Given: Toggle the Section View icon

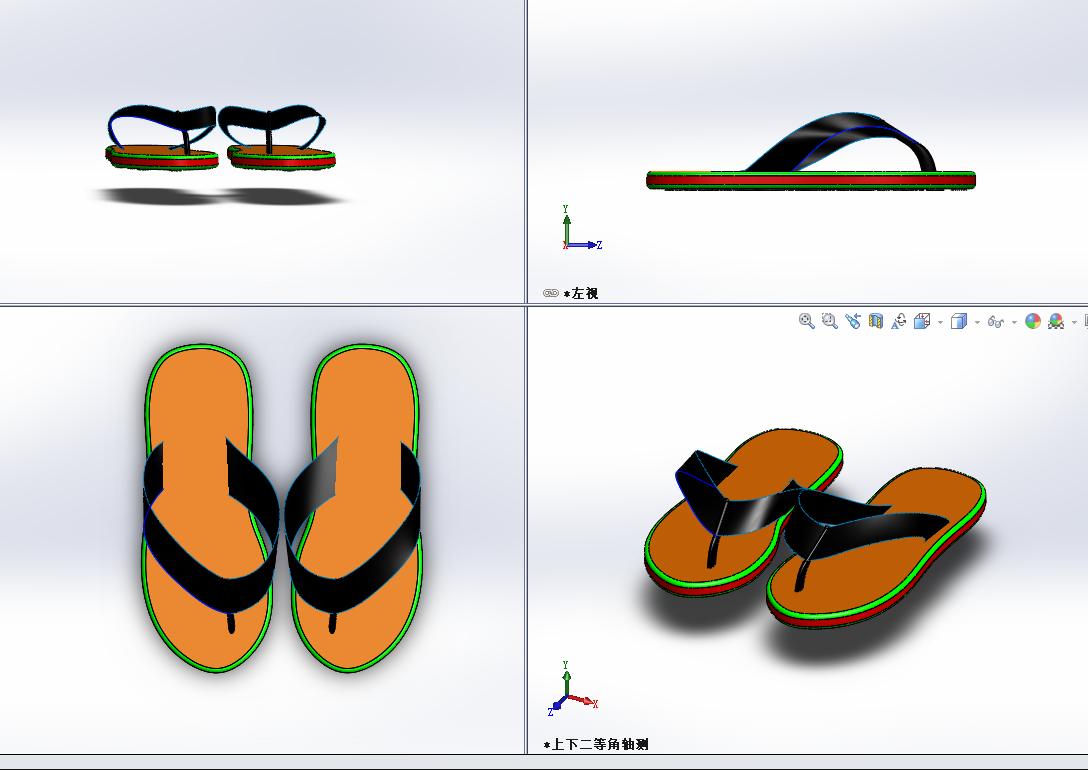Looking at the screenshot, I should 876,321.
